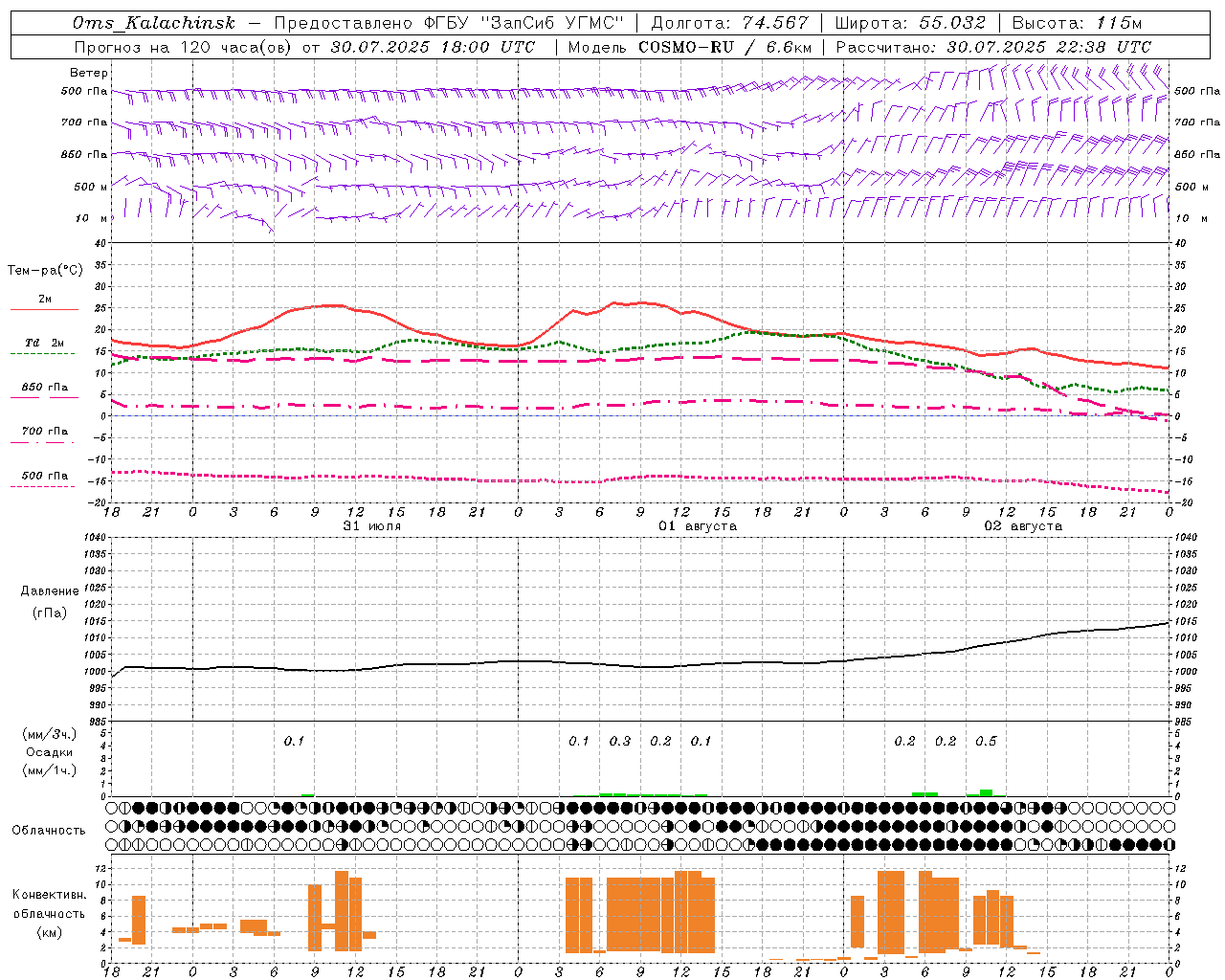Click the 'Рассчитано: 30.07.2025 22:38 UTC' timestamp
The width and height of the screenshot is (1225, 980).
coord(993,47)
